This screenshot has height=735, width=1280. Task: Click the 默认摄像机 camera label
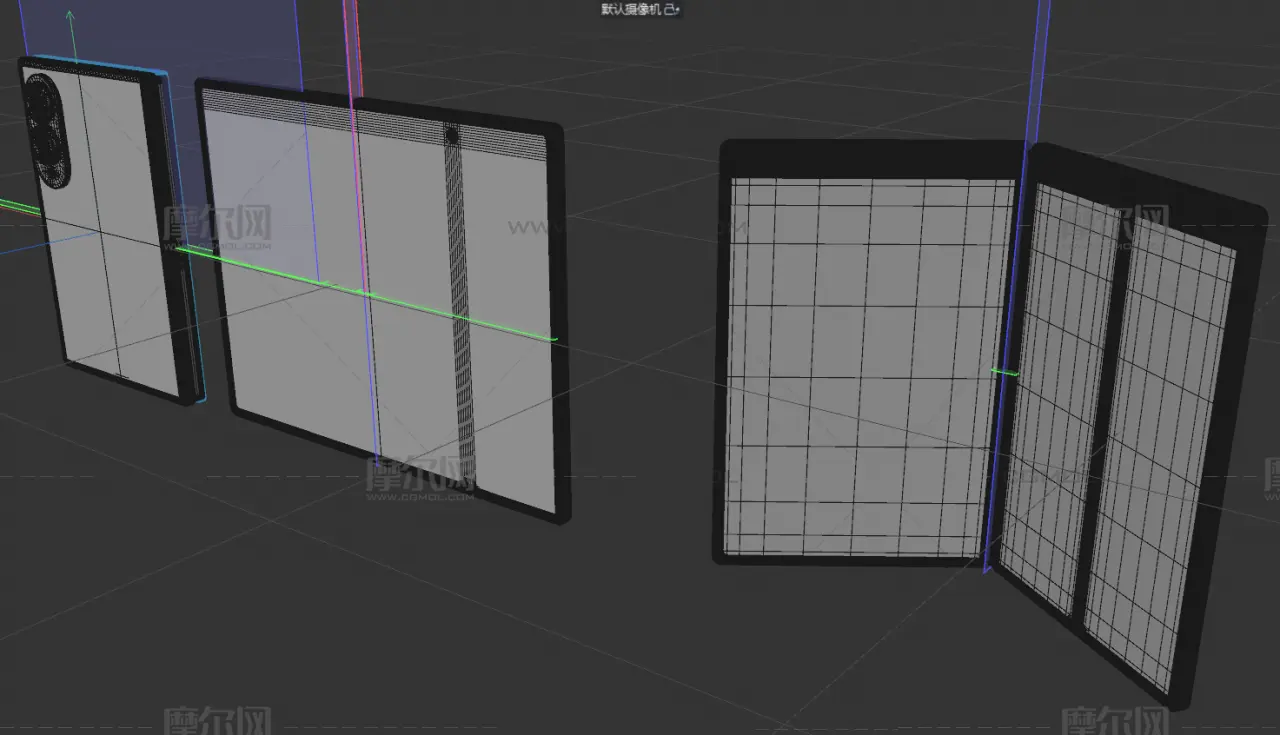pyautogui.click(x=632, y=9)
